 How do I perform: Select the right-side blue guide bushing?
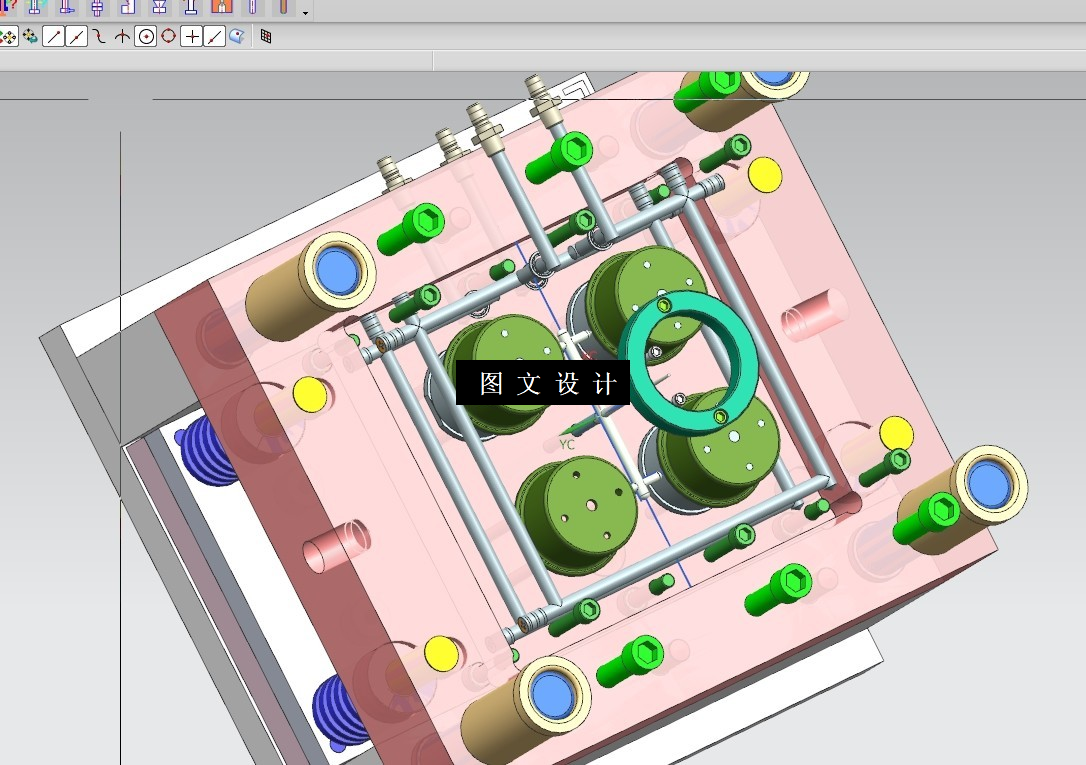(x=988, y=484)
